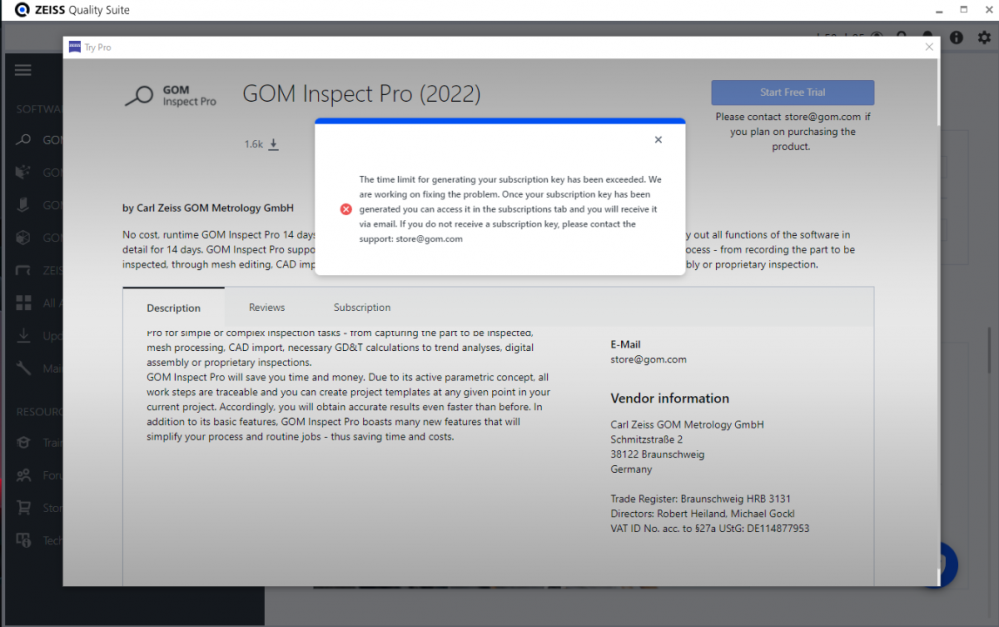Click 'by Carl Zeiss GOM Metrology GmbH' vendor text

coord(208,208)
